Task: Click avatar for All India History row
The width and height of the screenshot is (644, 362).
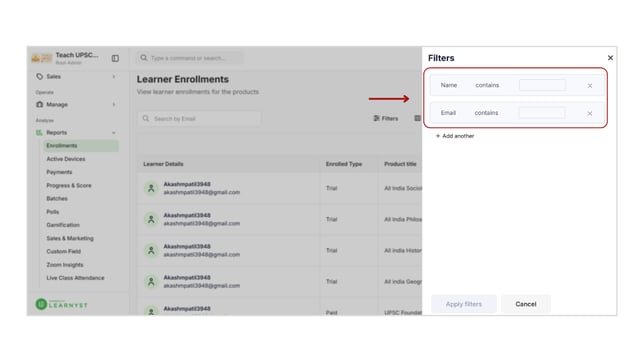Action: click(151, 251)
